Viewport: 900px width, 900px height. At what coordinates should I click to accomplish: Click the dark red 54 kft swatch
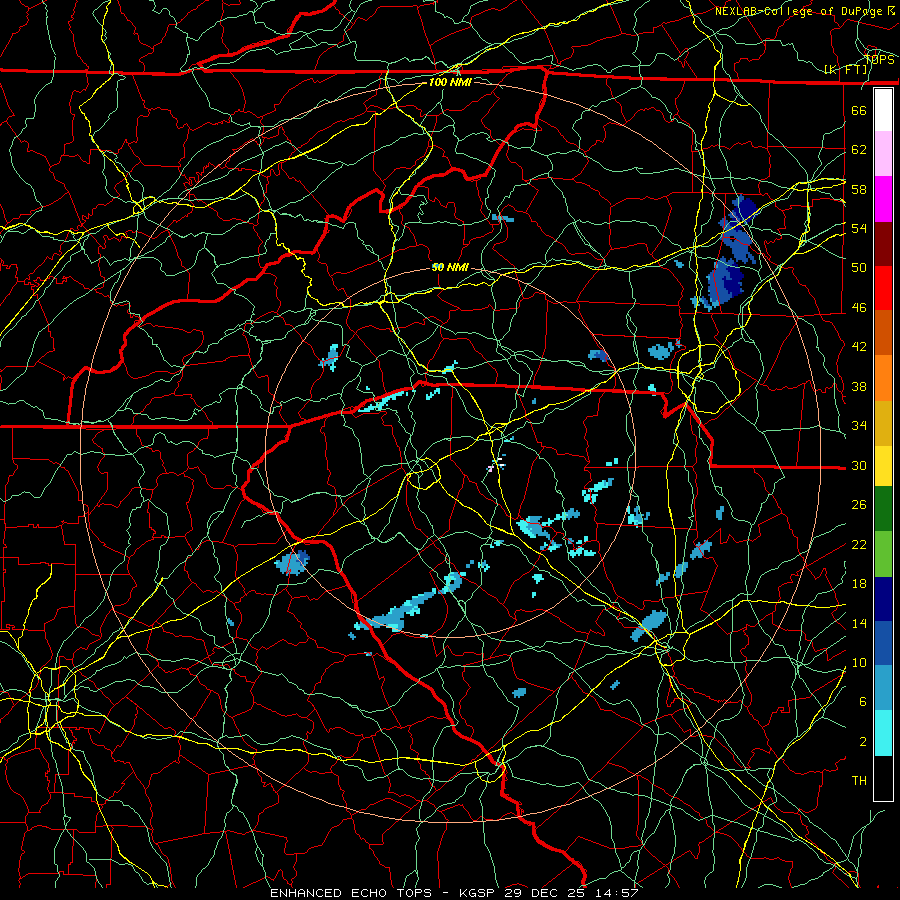pyautogui.click(x=883, y=243)
